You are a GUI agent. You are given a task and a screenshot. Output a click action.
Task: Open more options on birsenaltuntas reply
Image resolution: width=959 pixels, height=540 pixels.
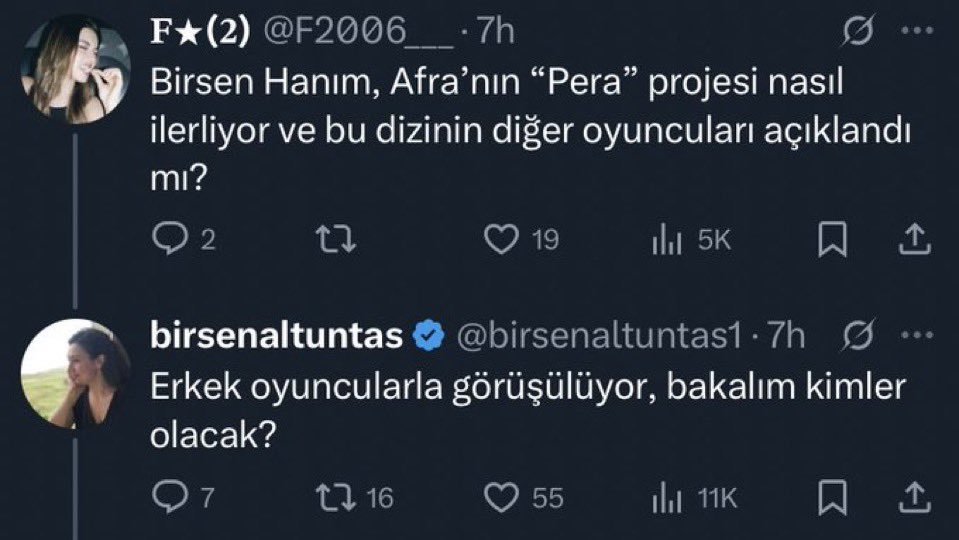click(x=917, y=337)
